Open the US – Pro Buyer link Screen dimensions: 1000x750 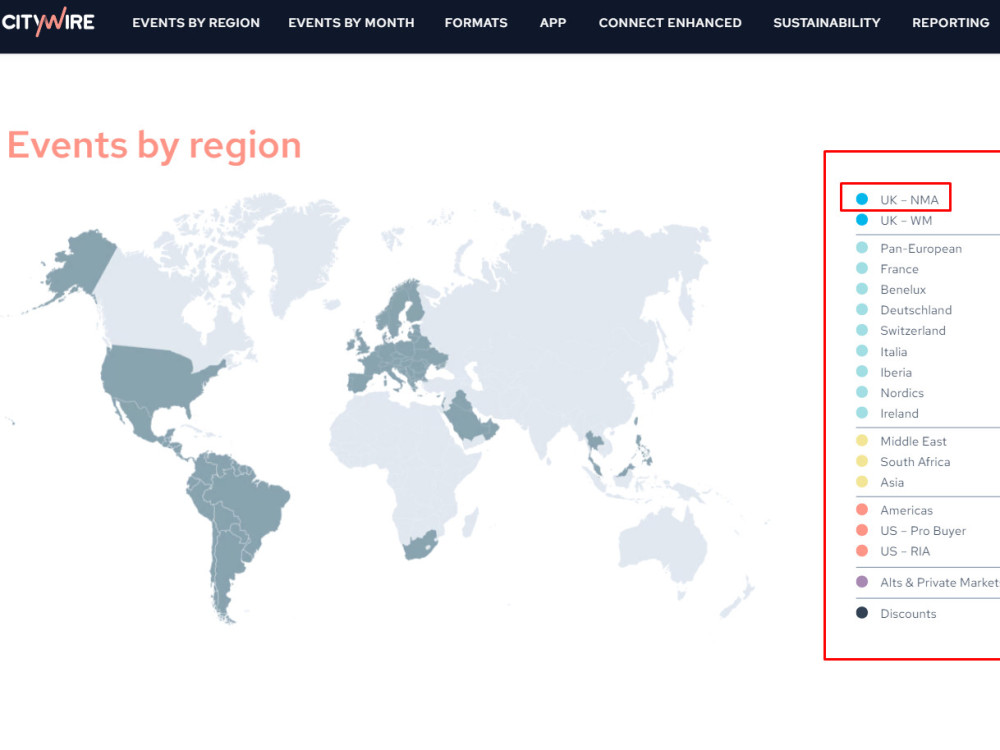(923, 531)
